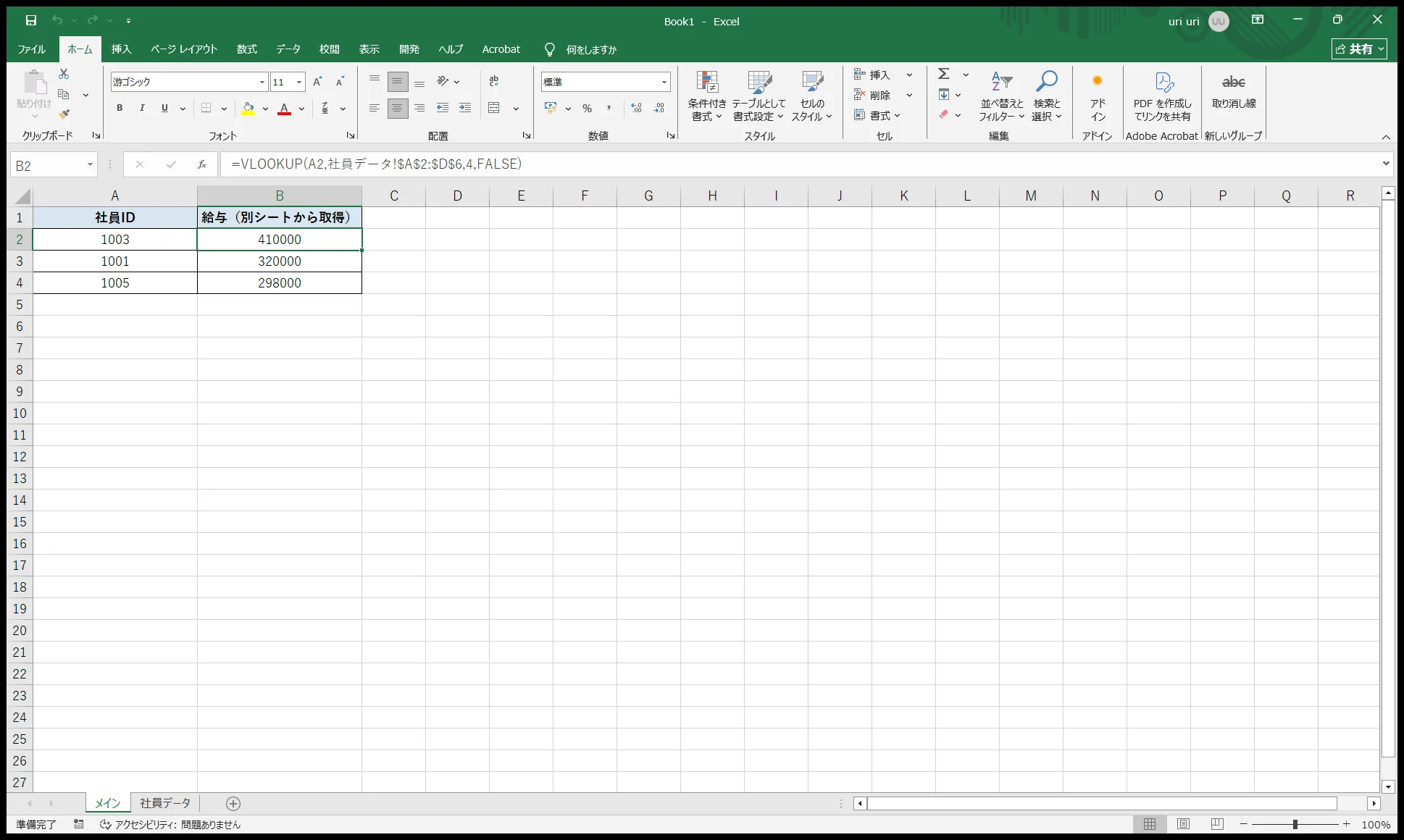The height and width of the screenshot is (840, 1404).
Task: Apply the yellow fill color
Action: click(248, 109)
